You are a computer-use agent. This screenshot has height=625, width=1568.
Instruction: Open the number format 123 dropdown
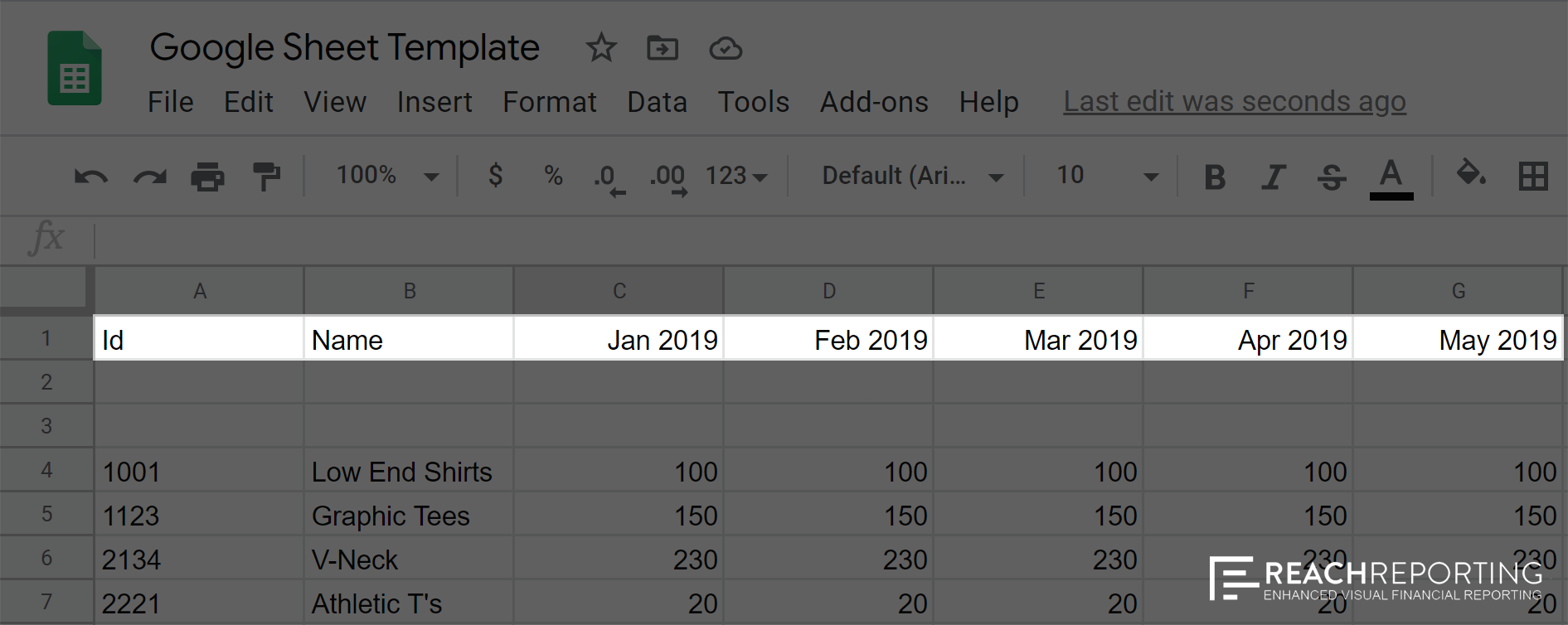click(735, 176)
